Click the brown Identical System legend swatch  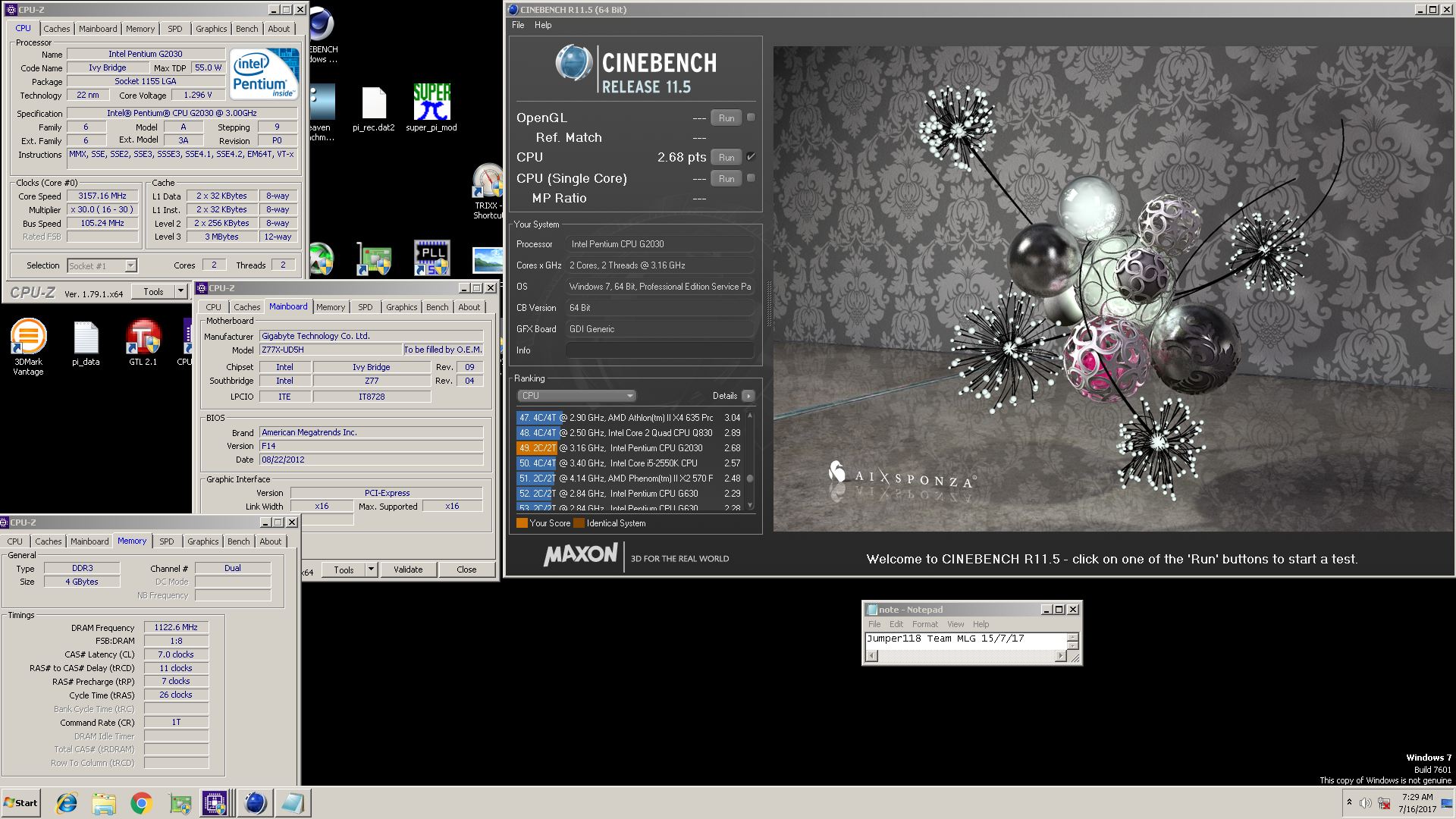point(579,523)
